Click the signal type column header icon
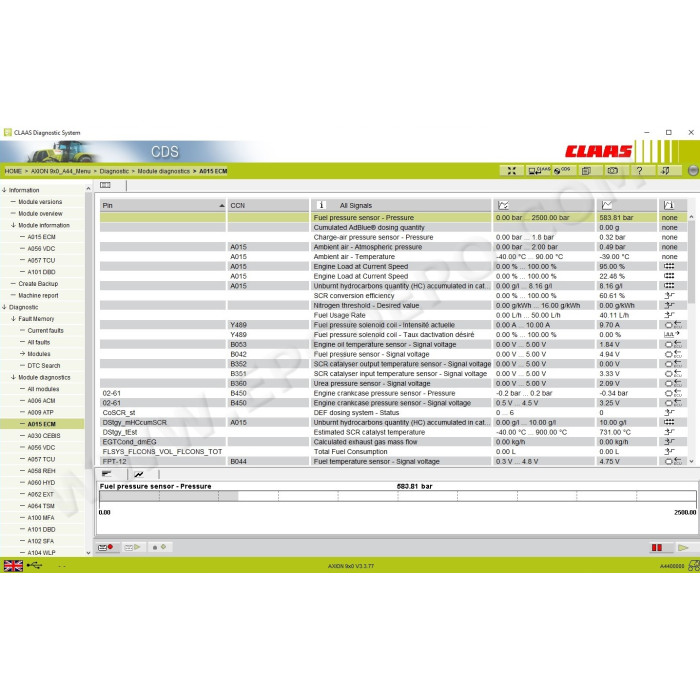 [x=668, y=205]
